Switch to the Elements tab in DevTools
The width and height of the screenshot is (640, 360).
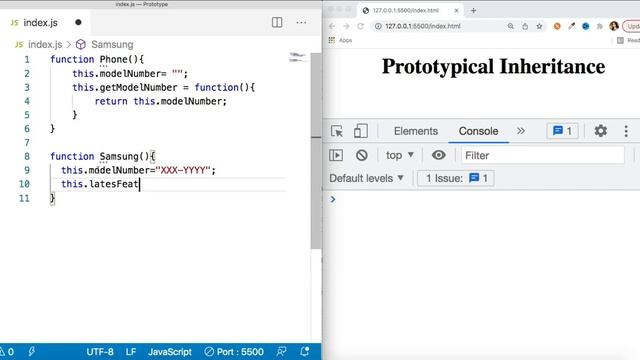tap(416, 131)
